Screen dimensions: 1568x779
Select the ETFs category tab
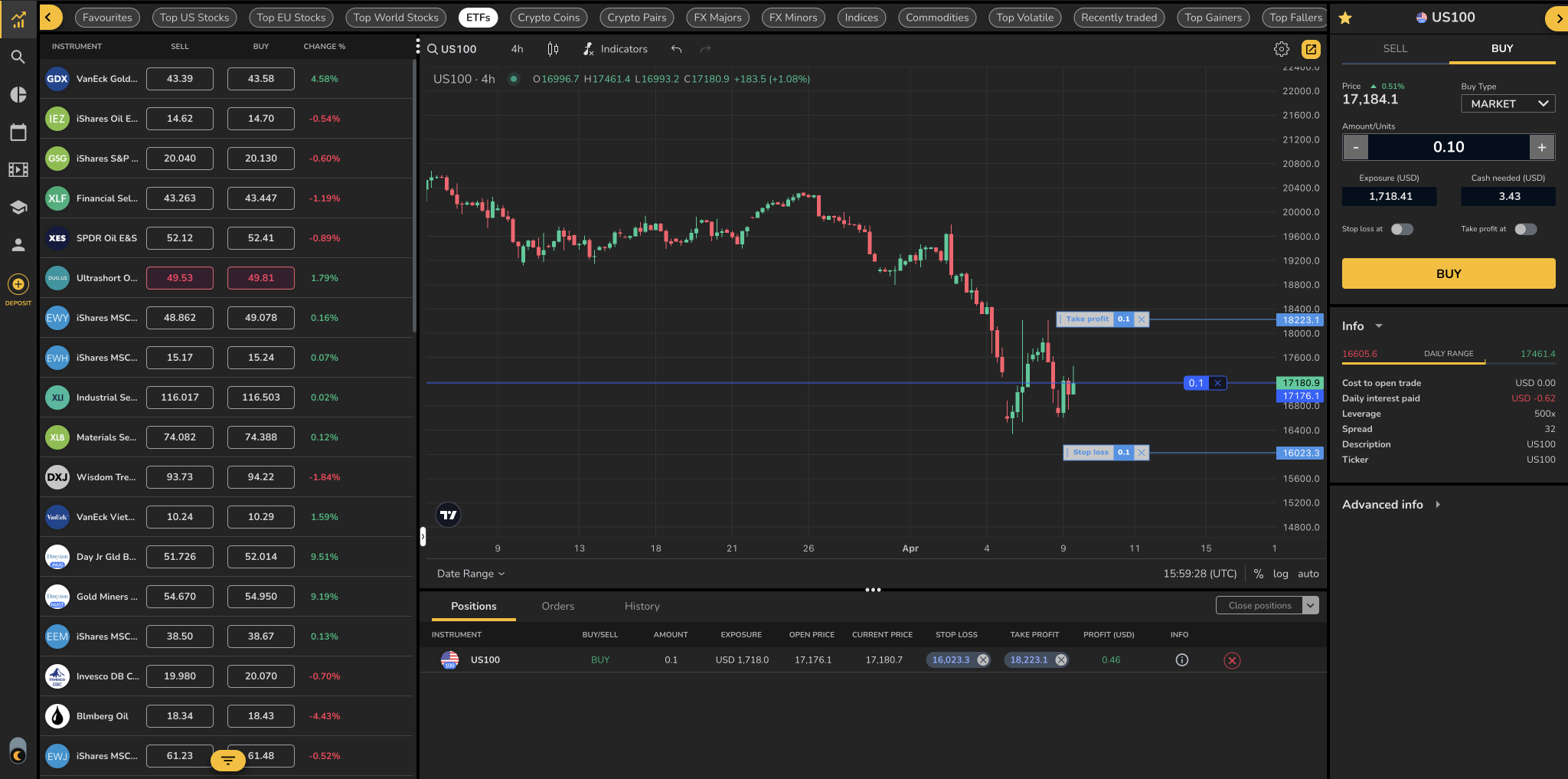(x=478, y=18)
